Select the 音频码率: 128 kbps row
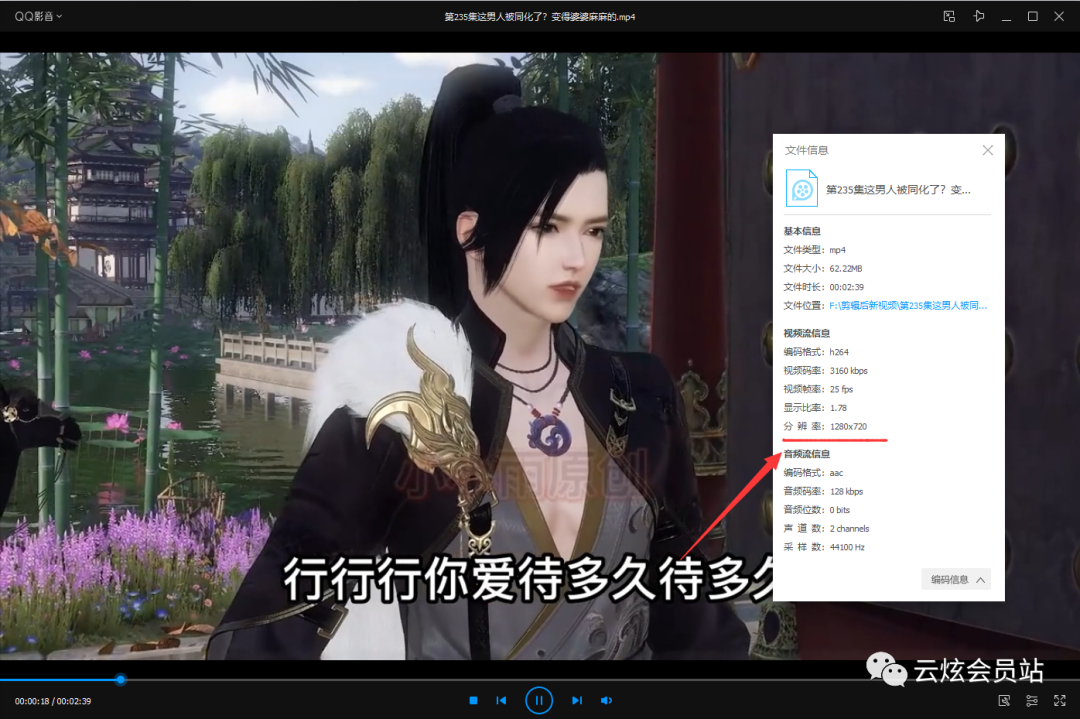1080x719 pixels. (823, 492)
